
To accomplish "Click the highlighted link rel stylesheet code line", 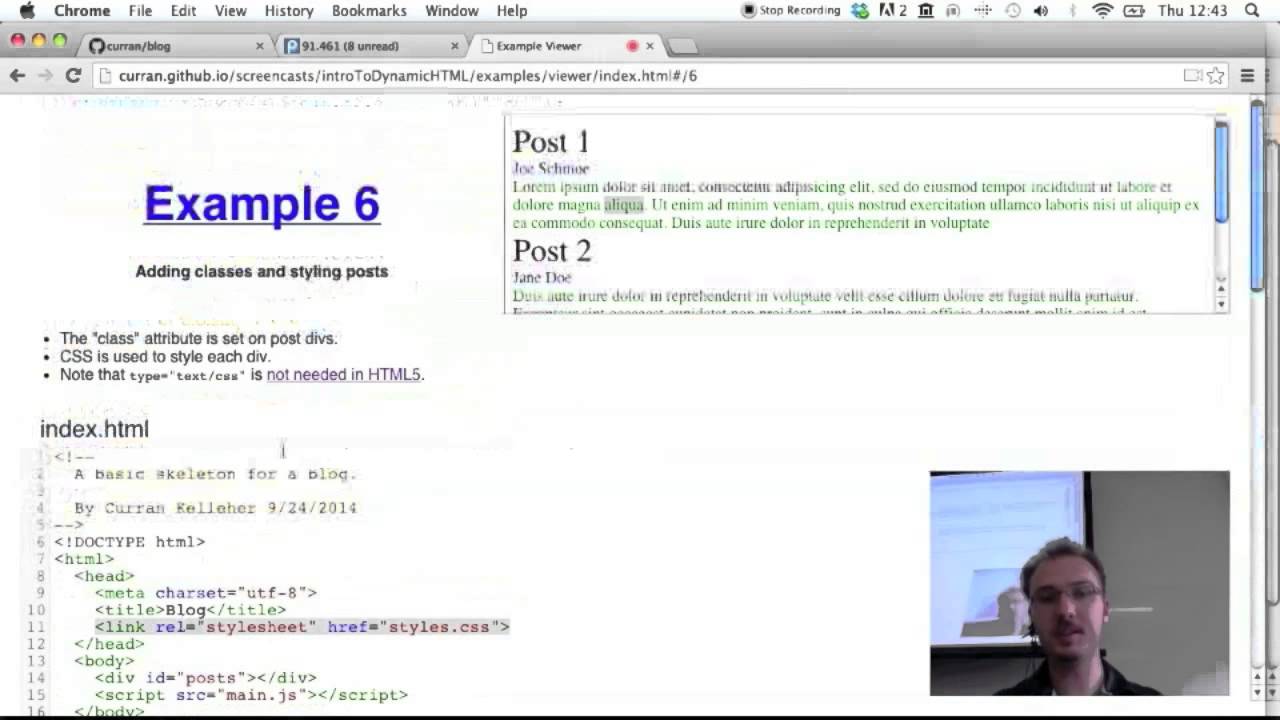I will click(x=302, y=627).
